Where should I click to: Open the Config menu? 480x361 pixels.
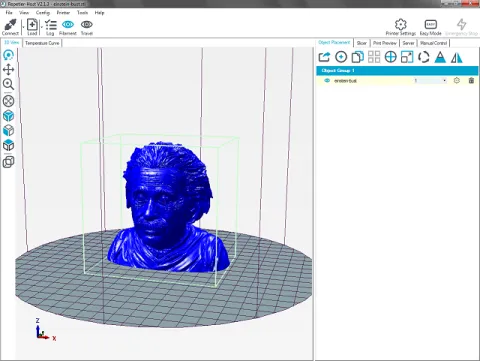coord(43,13)
